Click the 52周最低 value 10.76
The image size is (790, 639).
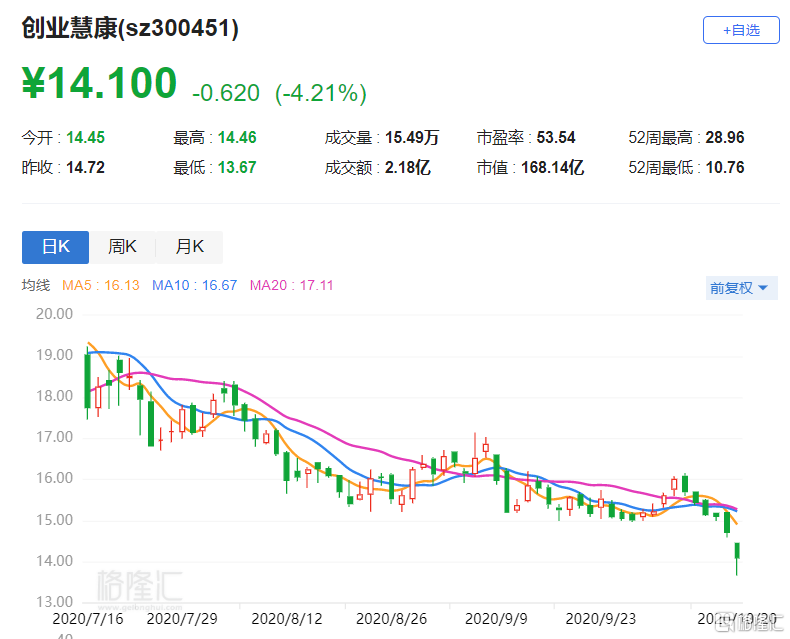click(x=725, y=167)
